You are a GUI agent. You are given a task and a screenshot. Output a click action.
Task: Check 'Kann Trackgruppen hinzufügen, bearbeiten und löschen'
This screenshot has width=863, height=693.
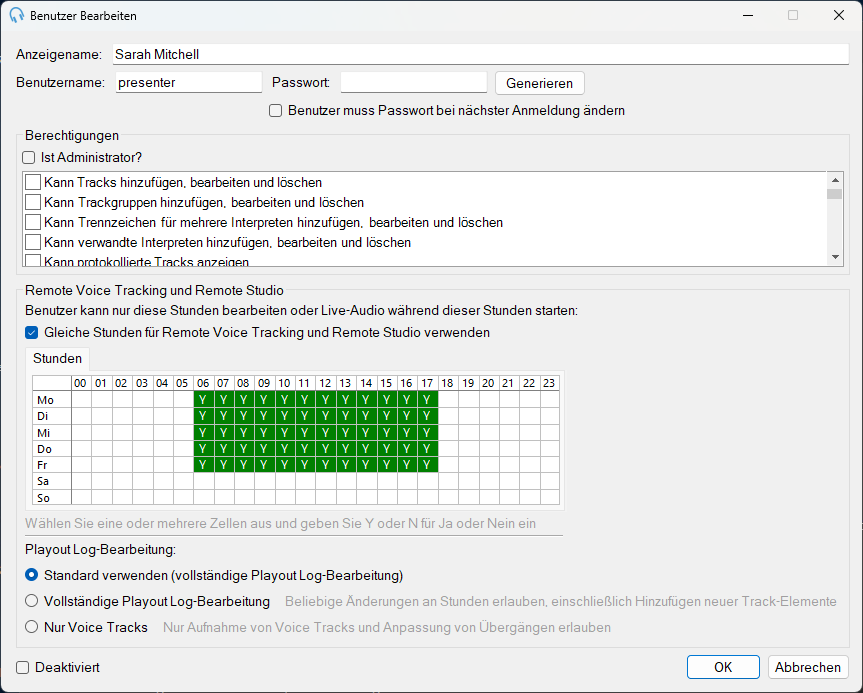pos(33,202)
